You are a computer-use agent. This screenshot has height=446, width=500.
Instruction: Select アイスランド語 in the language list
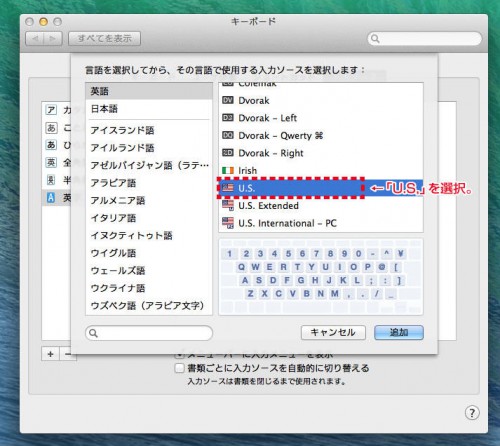tap(149, 130)
